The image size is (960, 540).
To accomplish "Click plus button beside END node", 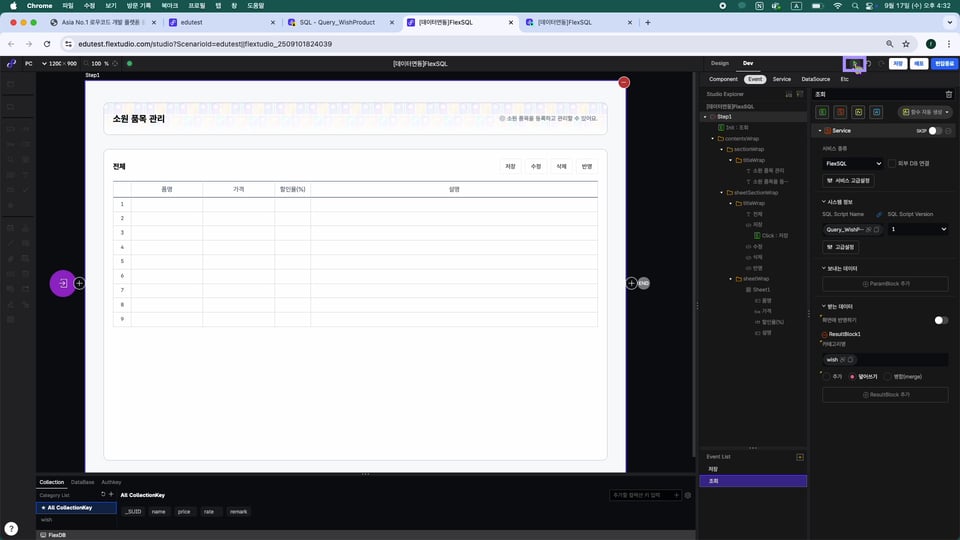I will tap(631, 283).
